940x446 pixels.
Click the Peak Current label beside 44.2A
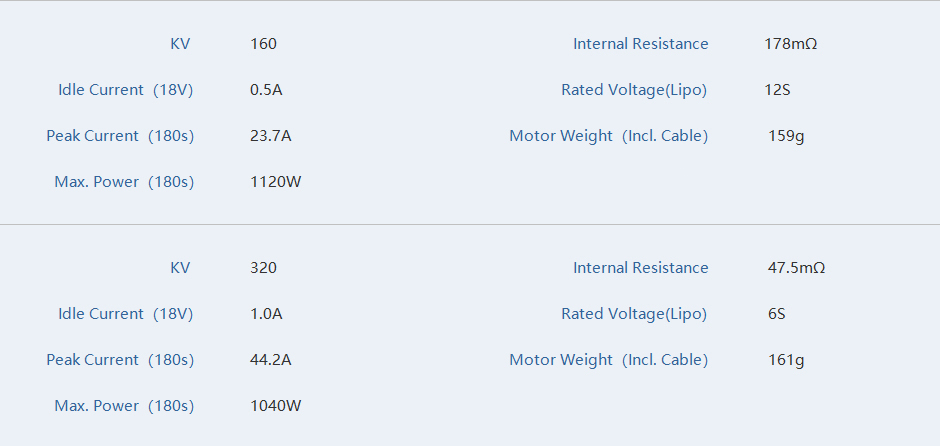click(120, 360)
